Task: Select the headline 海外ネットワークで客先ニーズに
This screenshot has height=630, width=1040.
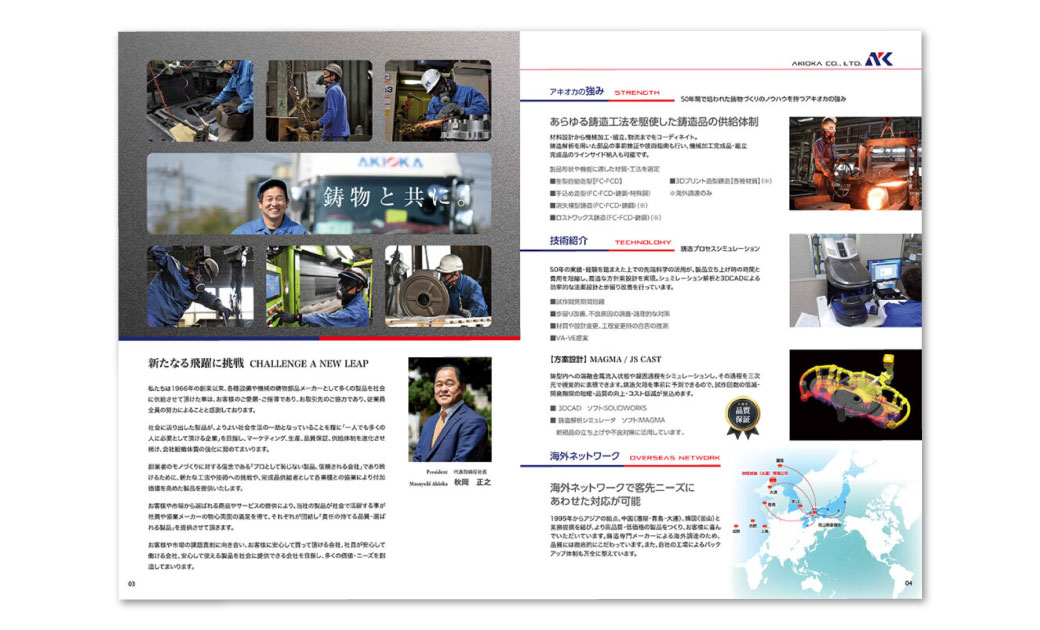Action: pyautogui.click(x=621, y=488)
